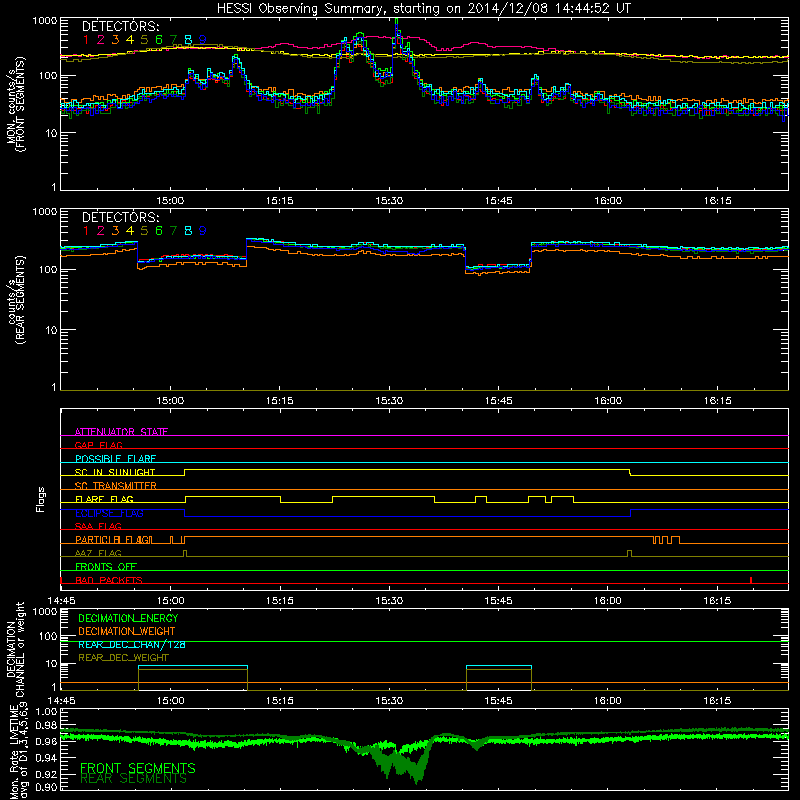This screenshot has height=800, width=800.
Task: Click the FRONTS OFF flag label
Action: click(x=106, y=566)
